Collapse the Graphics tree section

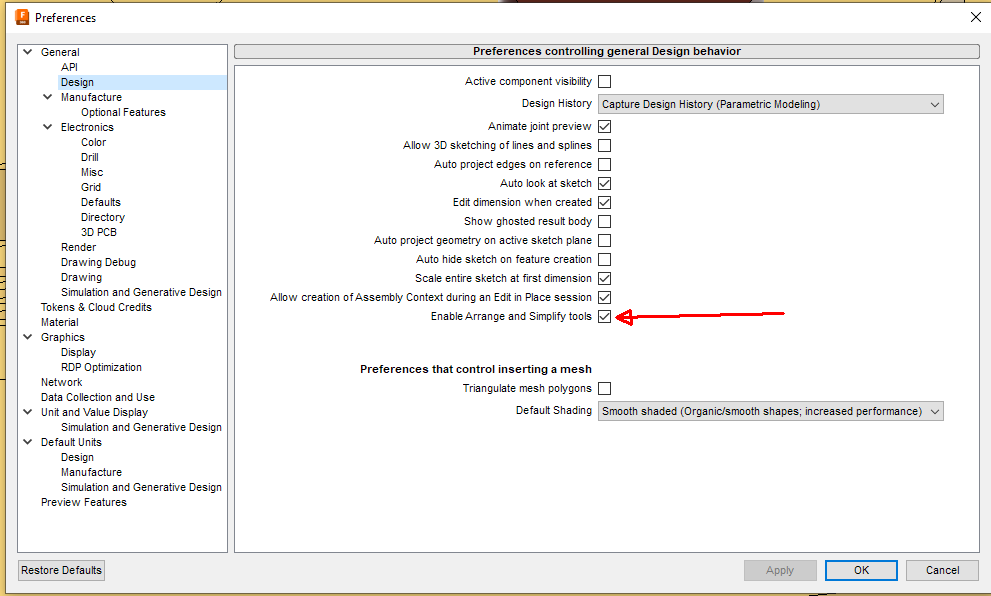click(x=28, y=337)
